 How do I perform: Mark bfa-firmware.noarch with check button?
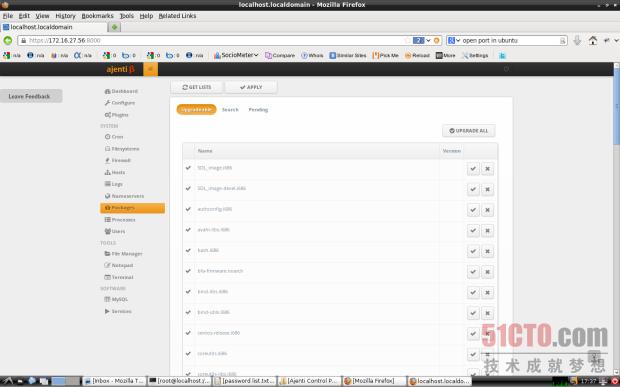click(473, 272)
